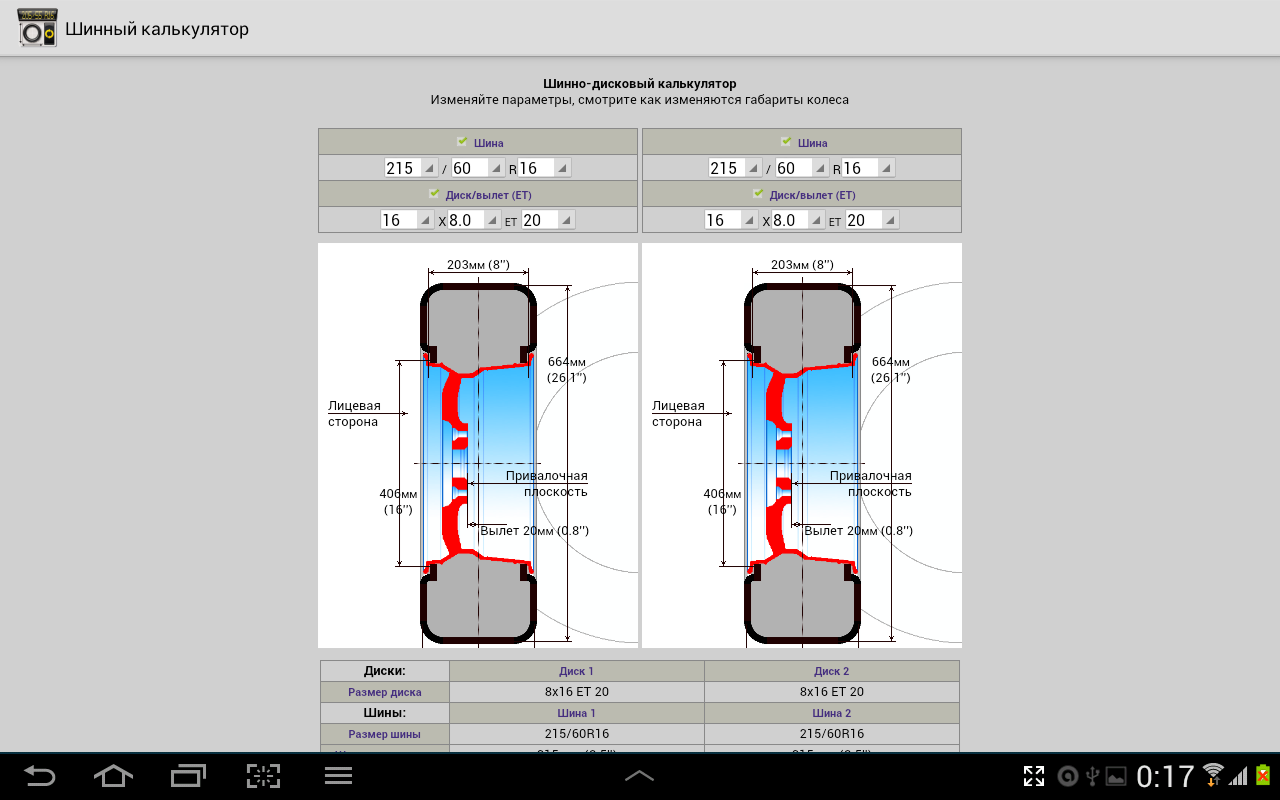
Task: Toggle right Диск/вылет (ET) checkbox
Action: 757,194
